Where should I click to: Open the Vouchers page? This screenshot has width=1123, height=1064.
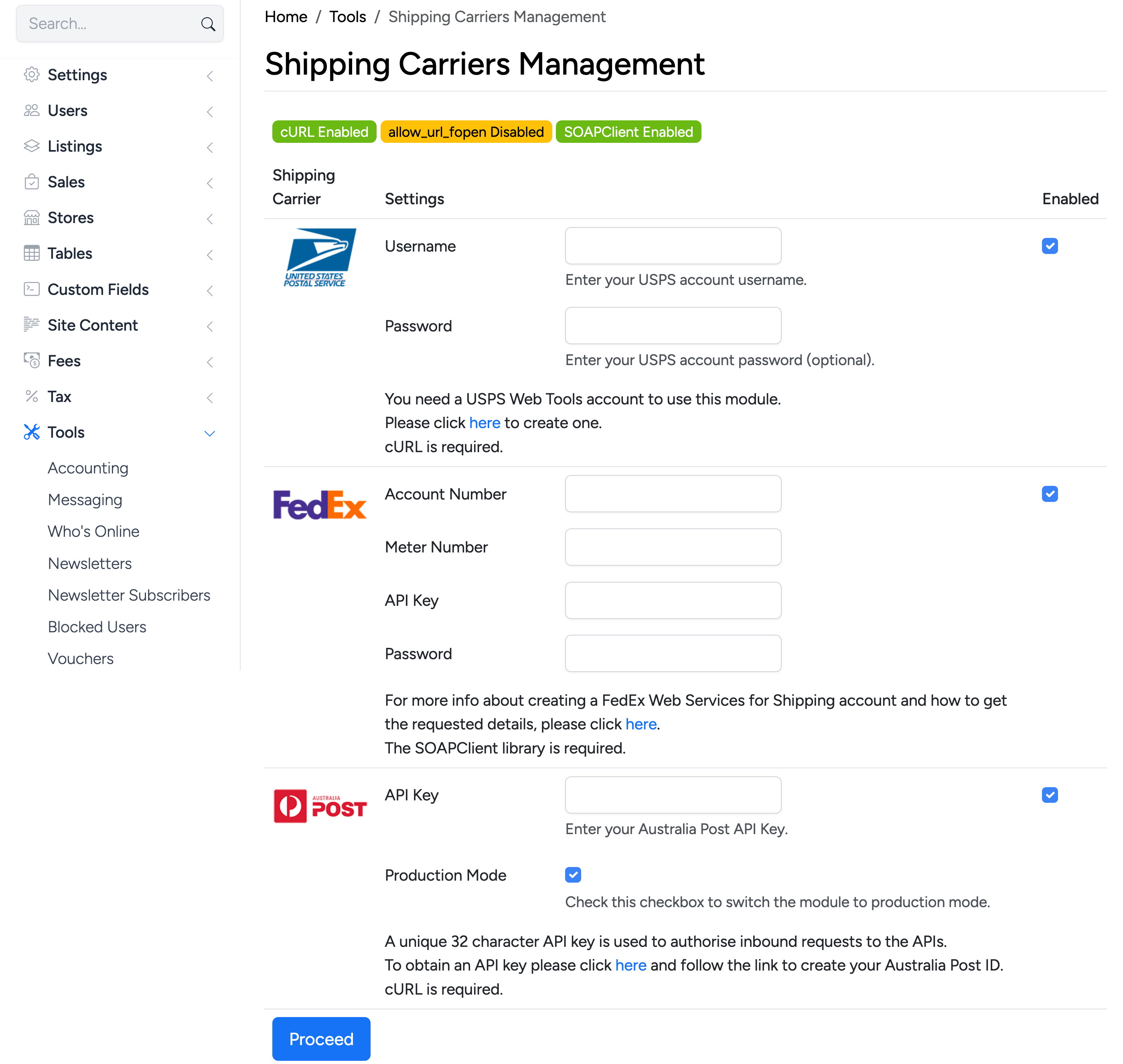81,658
